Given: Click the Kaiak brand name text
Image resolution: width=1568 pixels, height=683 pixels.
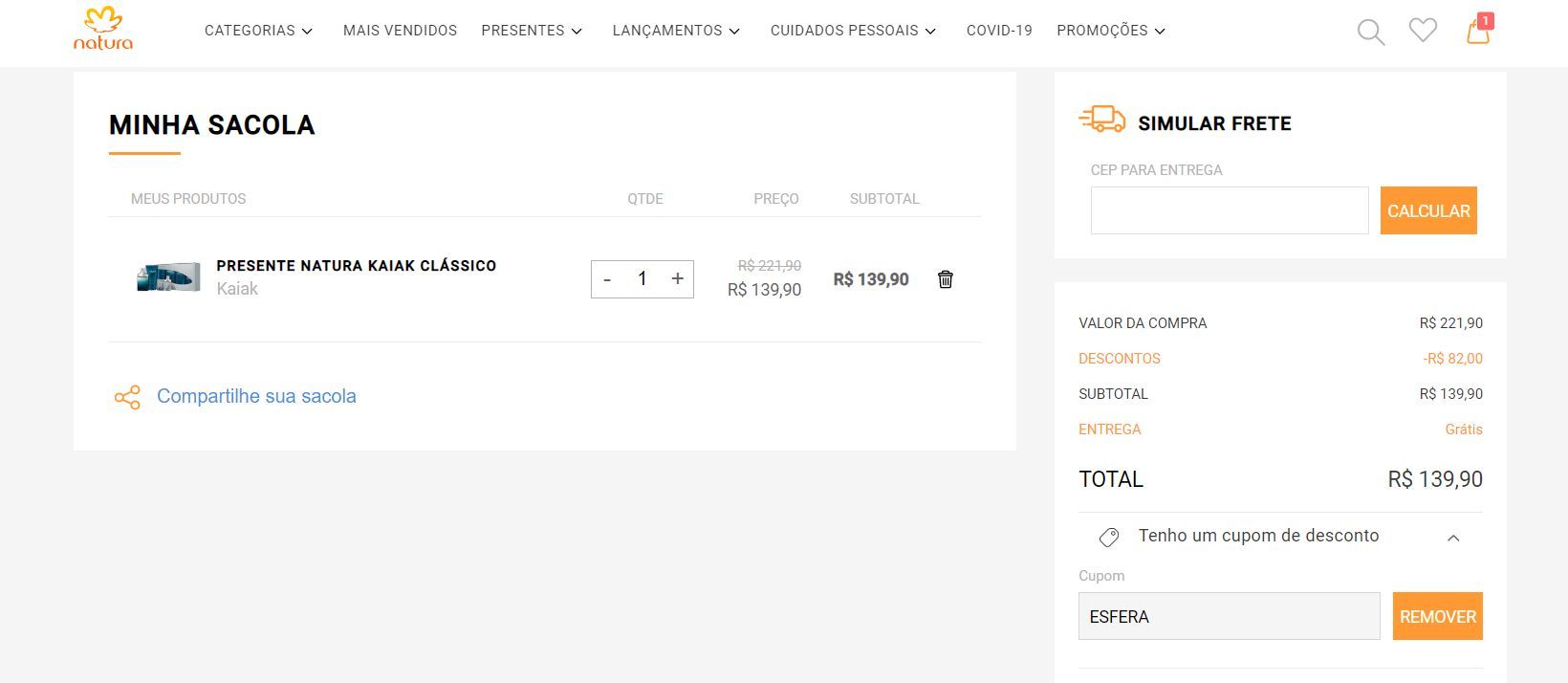Looking at the screenshot, I should 237,289.
